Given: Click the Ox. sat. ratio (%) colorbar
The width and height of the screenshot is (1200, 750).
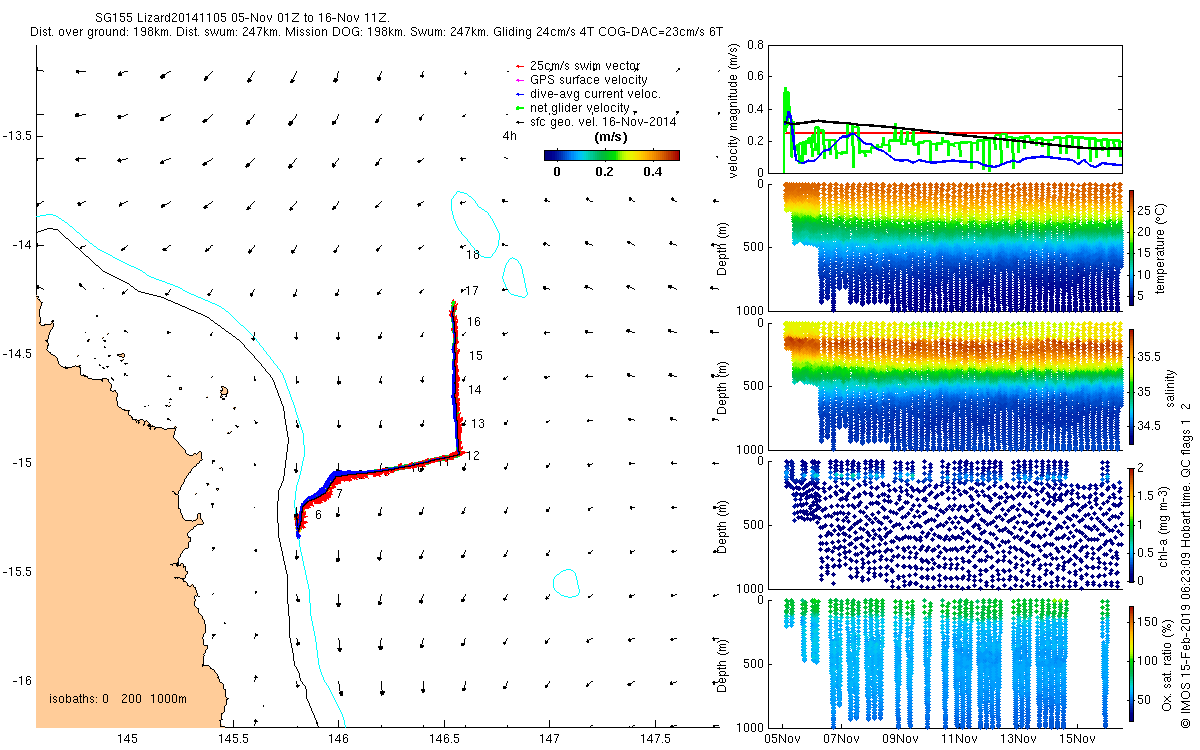Looking at the screenshot, I should [x=1132, y=662].
